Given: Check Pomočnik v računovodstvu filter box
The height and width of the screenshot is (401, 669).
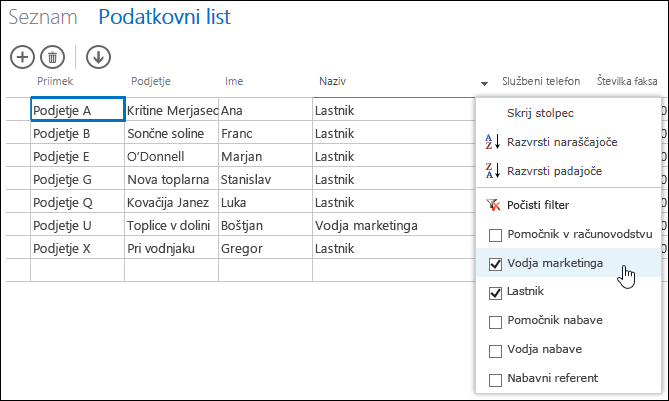Looking at the screenshot, I should coord(495,235).
